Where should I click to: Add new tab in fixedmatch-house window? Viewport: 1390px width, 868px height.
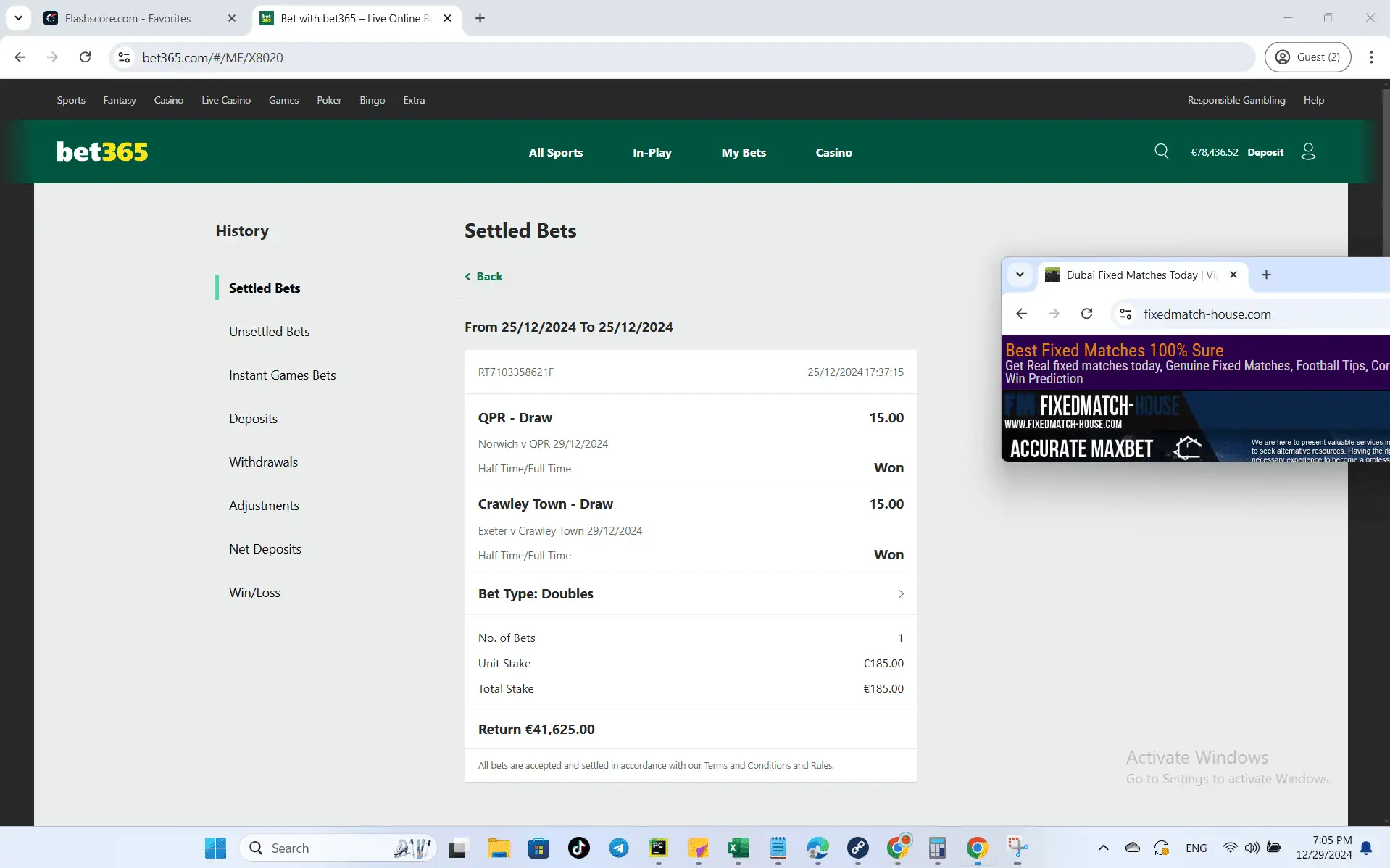click(1266, 275)
